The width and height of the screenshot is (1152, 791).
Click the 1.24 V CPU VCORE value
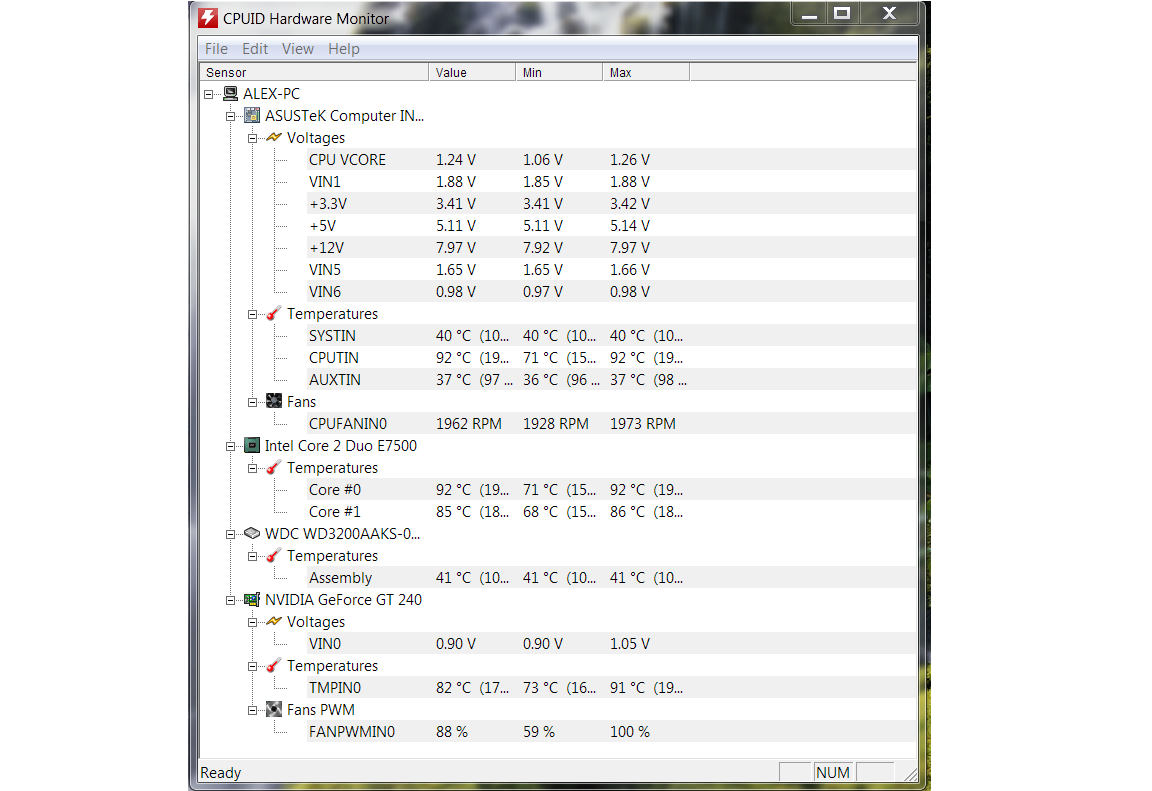(456, 159)
